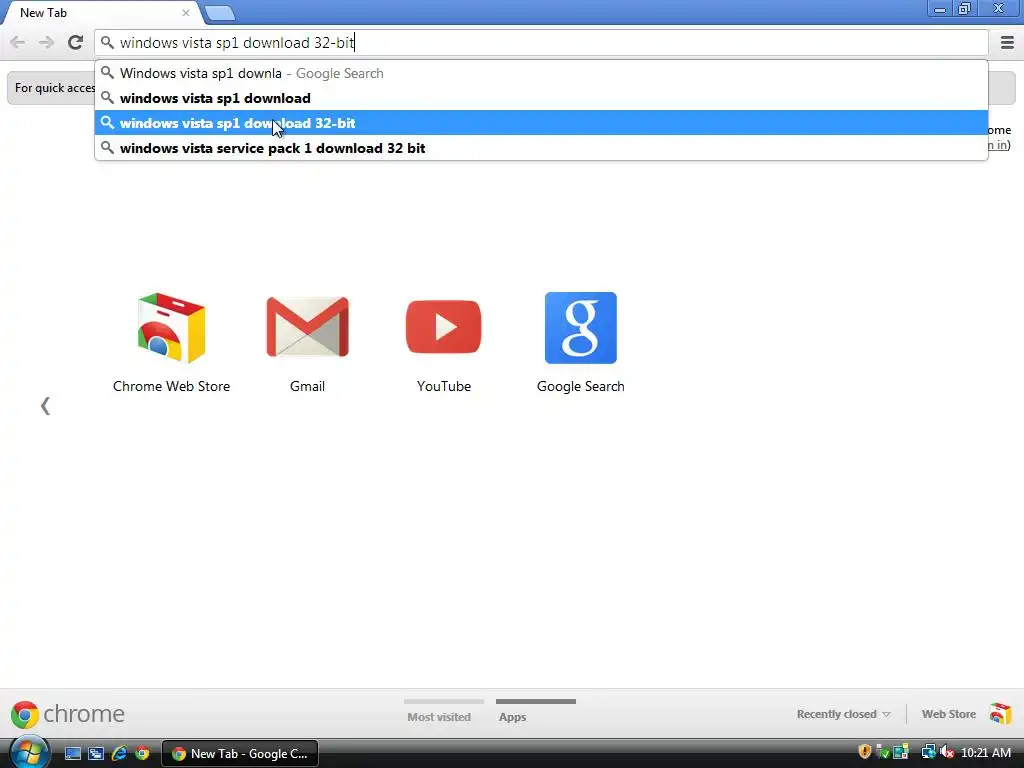The height and width of the screenshot is (768, 1024).
Task: Click the 10:21 AM clock
Action: click(985, 753)
